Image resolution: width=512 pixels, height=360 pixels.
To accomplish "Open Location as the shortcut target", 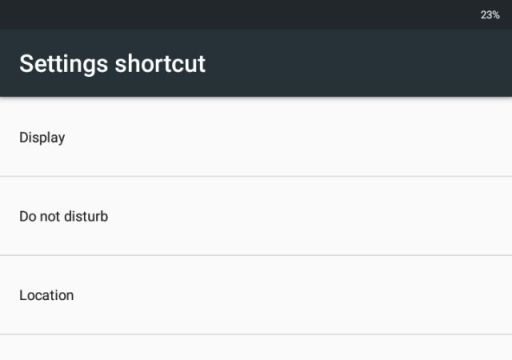I will coord(256,295).
